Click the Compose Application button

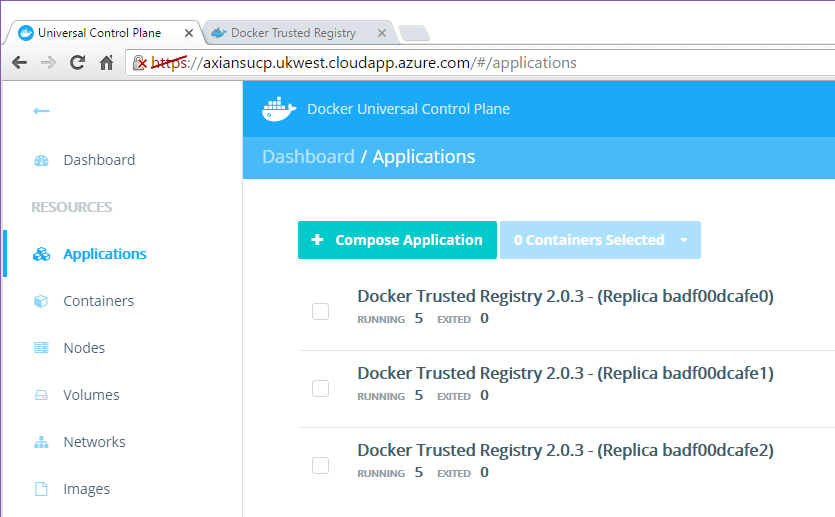tap(397, 240)
